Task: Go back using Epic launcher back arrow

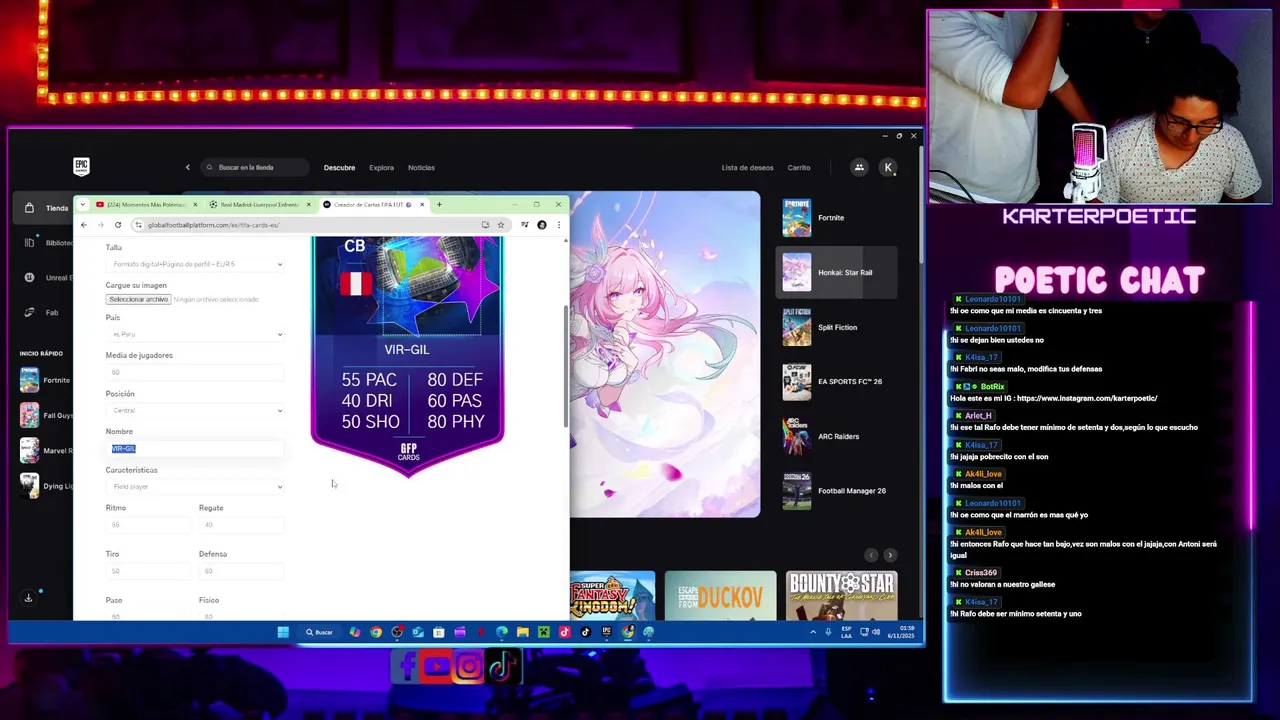Action: point(187,167)
